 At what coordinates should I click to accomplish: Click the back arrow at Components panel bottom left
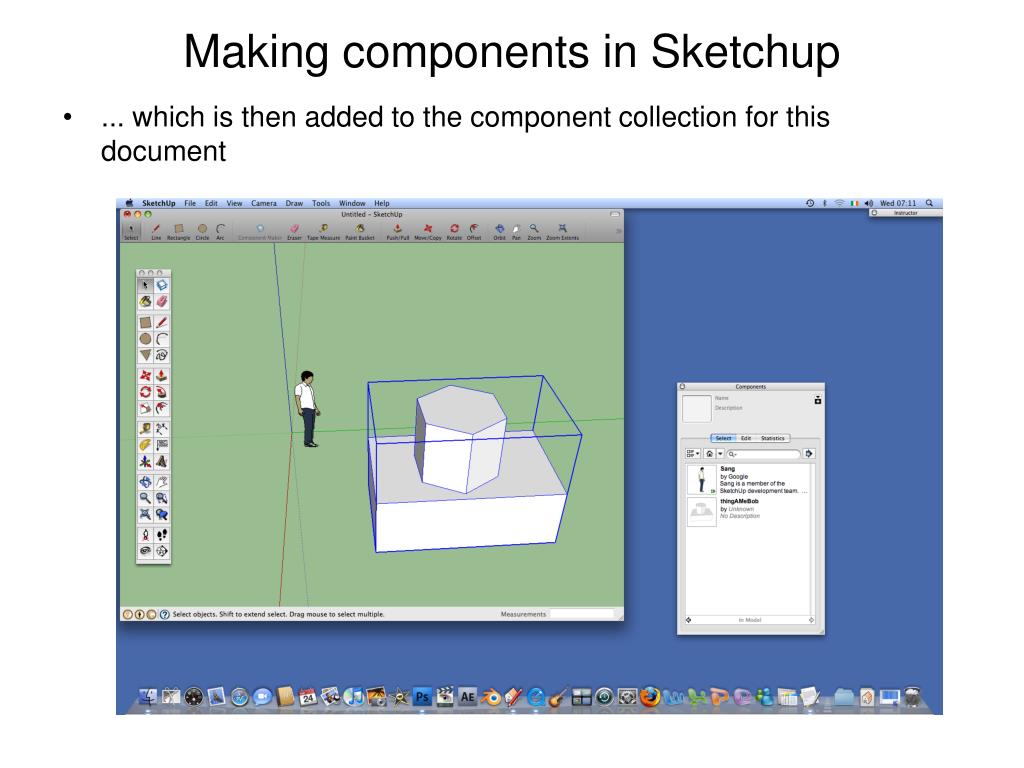[688, 620]
